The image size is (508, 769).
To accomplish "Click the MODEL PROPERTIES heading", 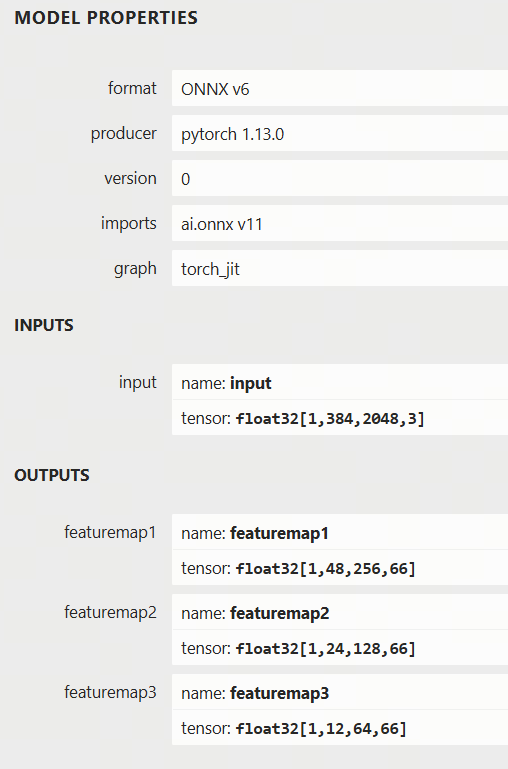I will 106,18.
